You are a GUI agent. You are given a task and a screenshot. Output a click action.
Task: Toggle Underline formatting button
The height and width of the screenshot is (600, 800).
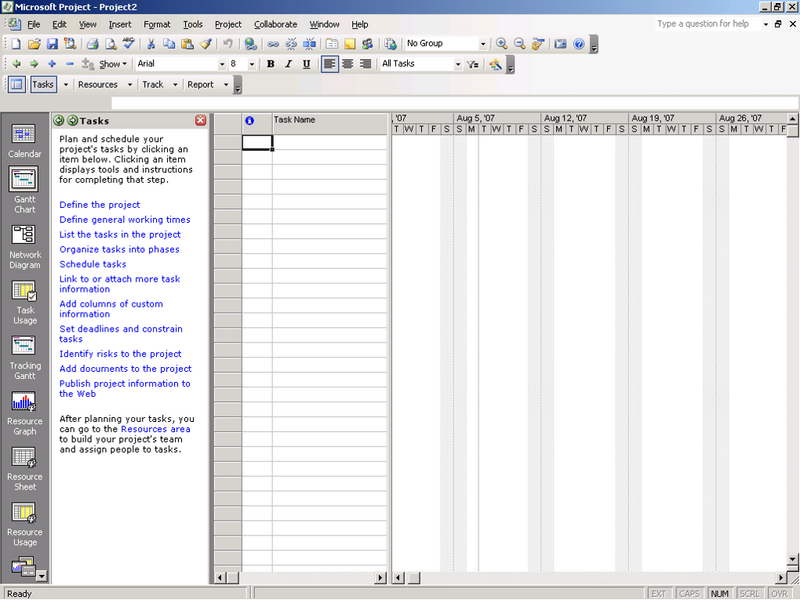coord(306,64)
